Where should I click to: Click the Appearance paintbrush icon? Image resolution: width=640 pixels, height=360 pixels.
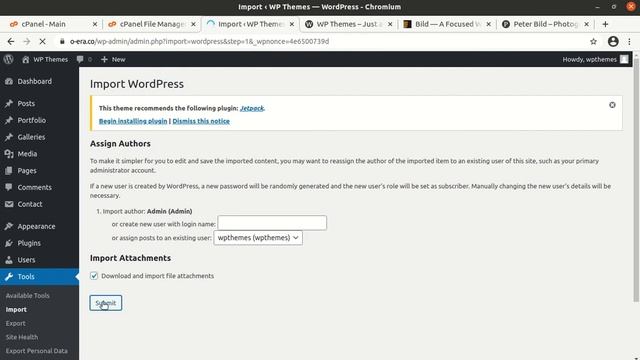coord(9,226)
